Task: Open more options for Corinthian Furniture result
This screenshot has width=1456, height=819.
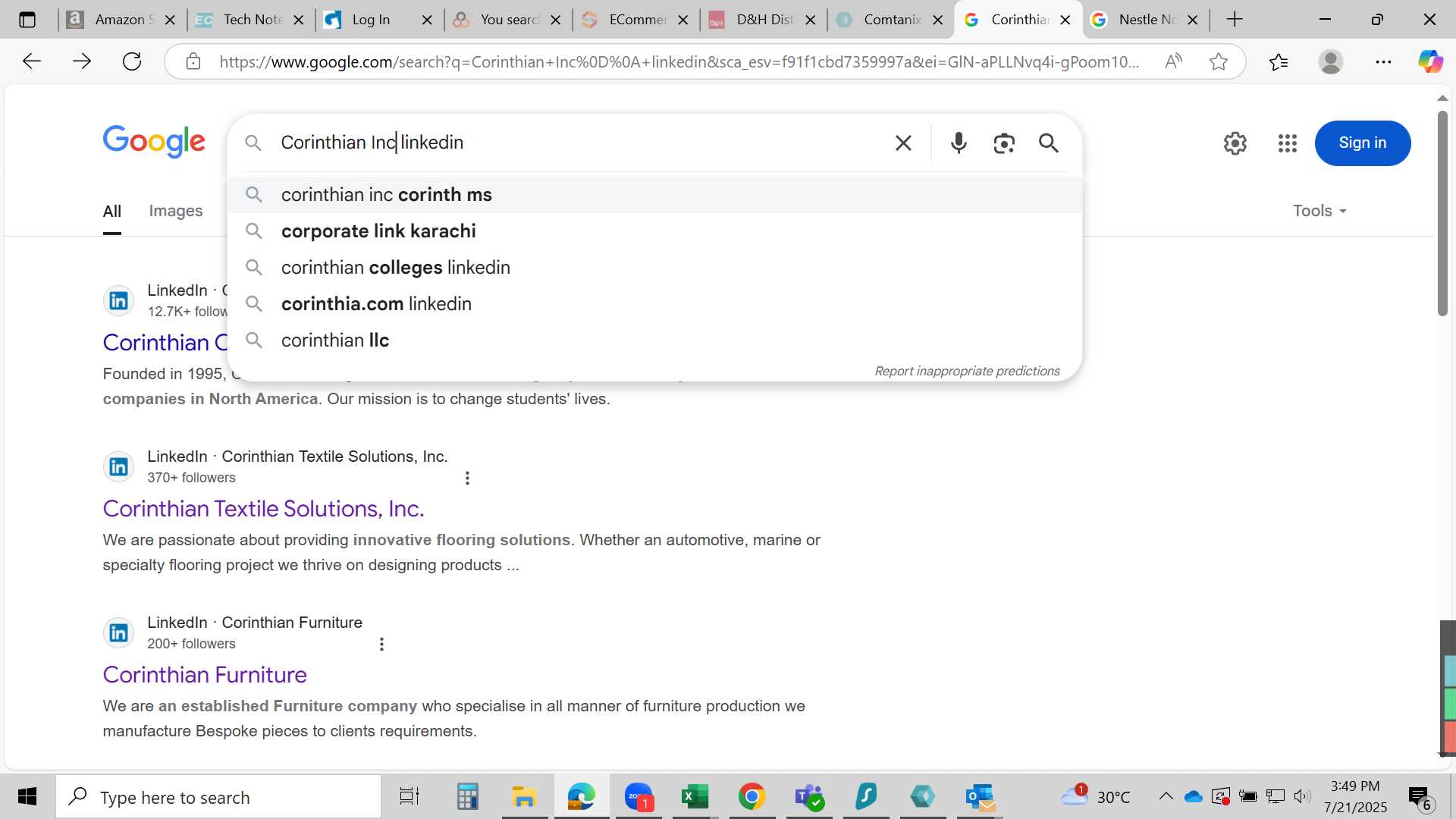Action: pos(381,644)
